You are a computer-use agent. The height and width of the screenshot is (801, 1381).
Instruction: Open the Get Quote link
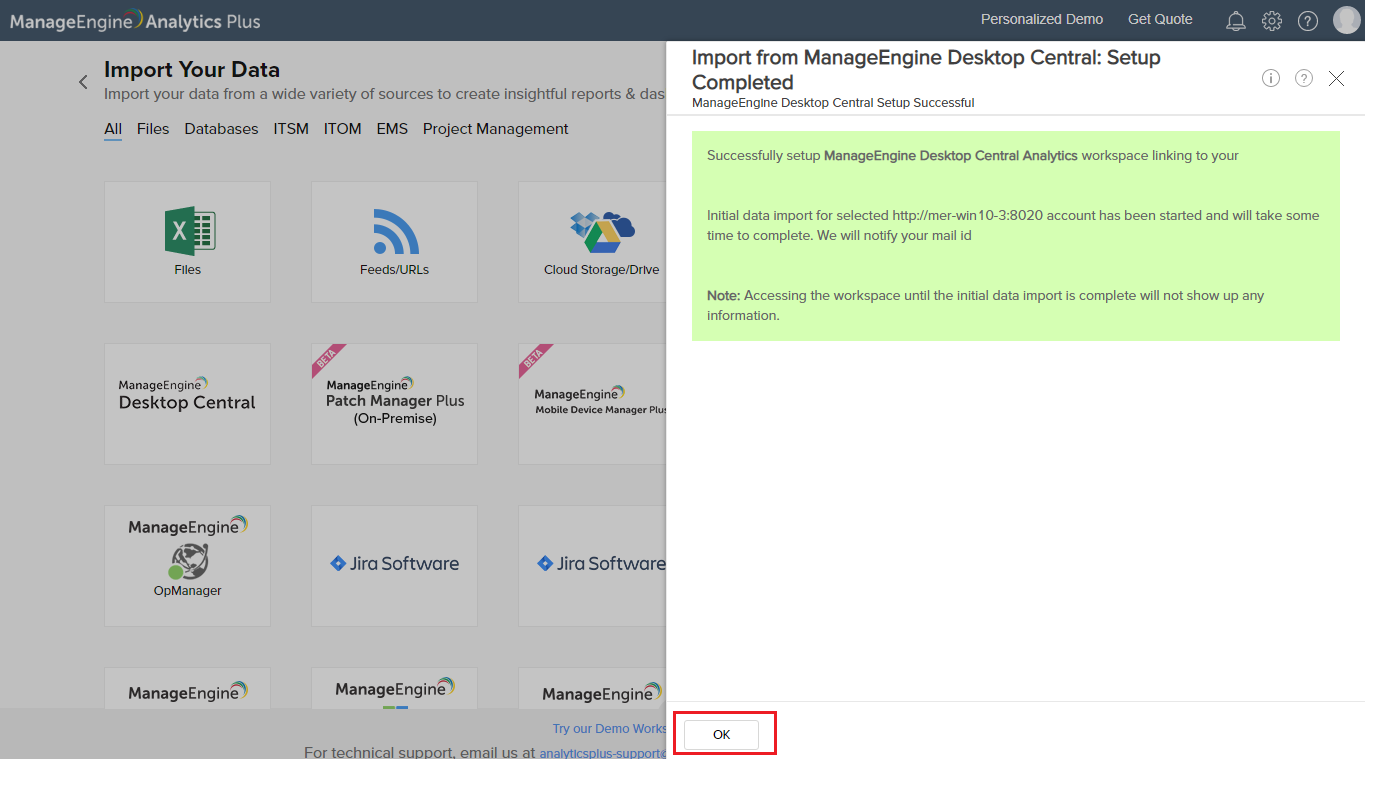(1160, 20)
